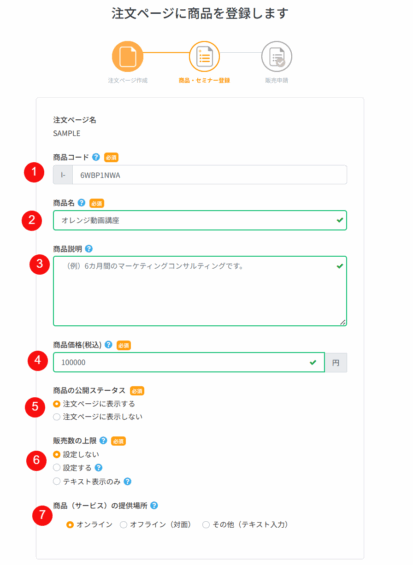Open help icon next to 商品コード
This screenshot has width=413, height=565.
coord(96,157)
